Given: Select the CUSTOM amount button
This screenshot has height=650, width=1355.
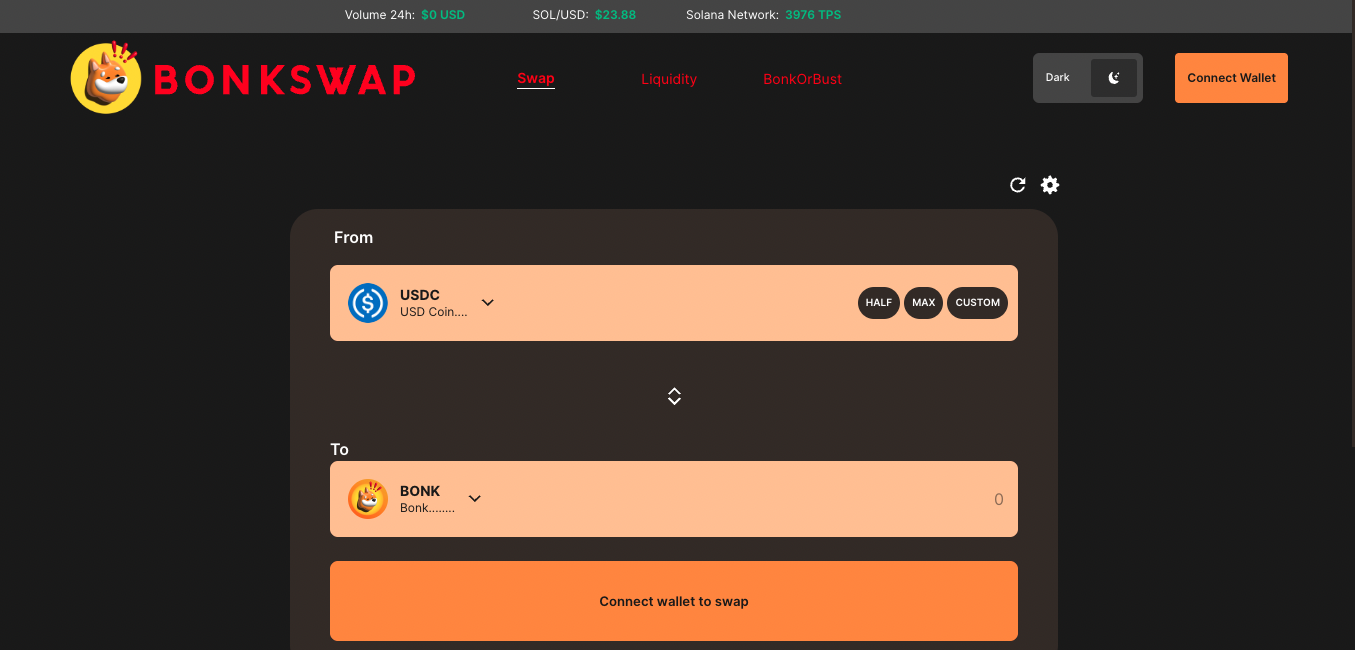Looking at the screenshot, I should tap(977, 303).
